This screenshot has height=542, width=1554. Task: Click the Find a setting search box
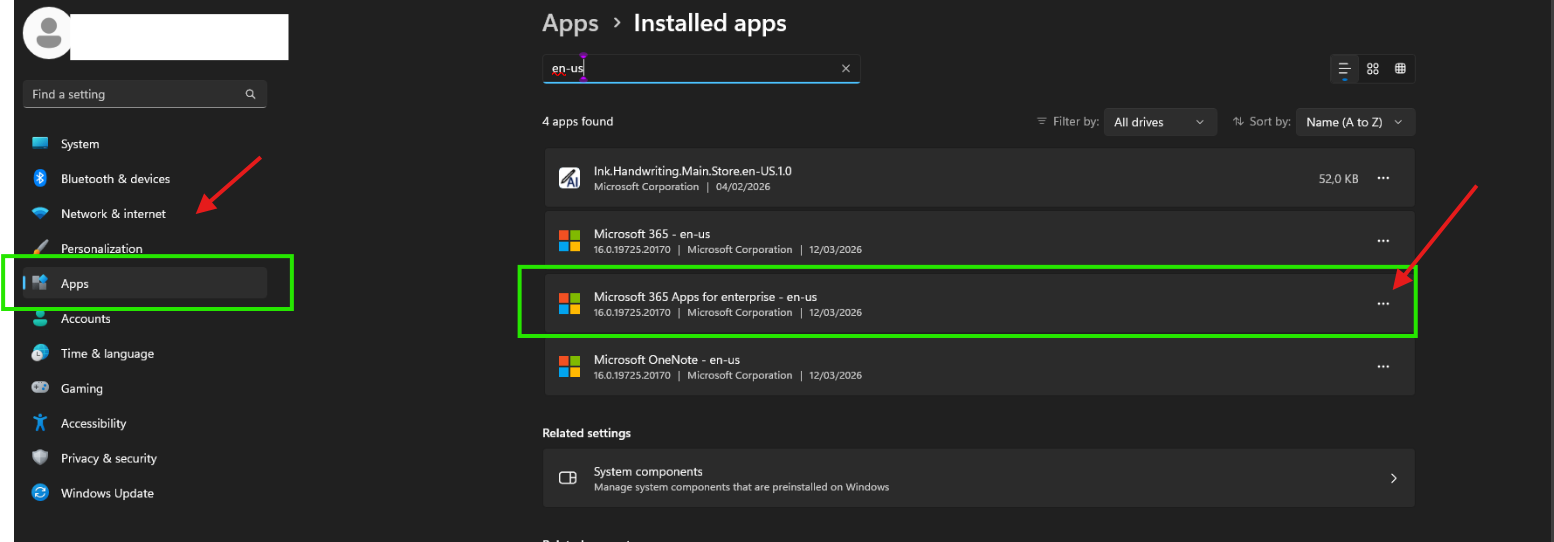(145, 94)
